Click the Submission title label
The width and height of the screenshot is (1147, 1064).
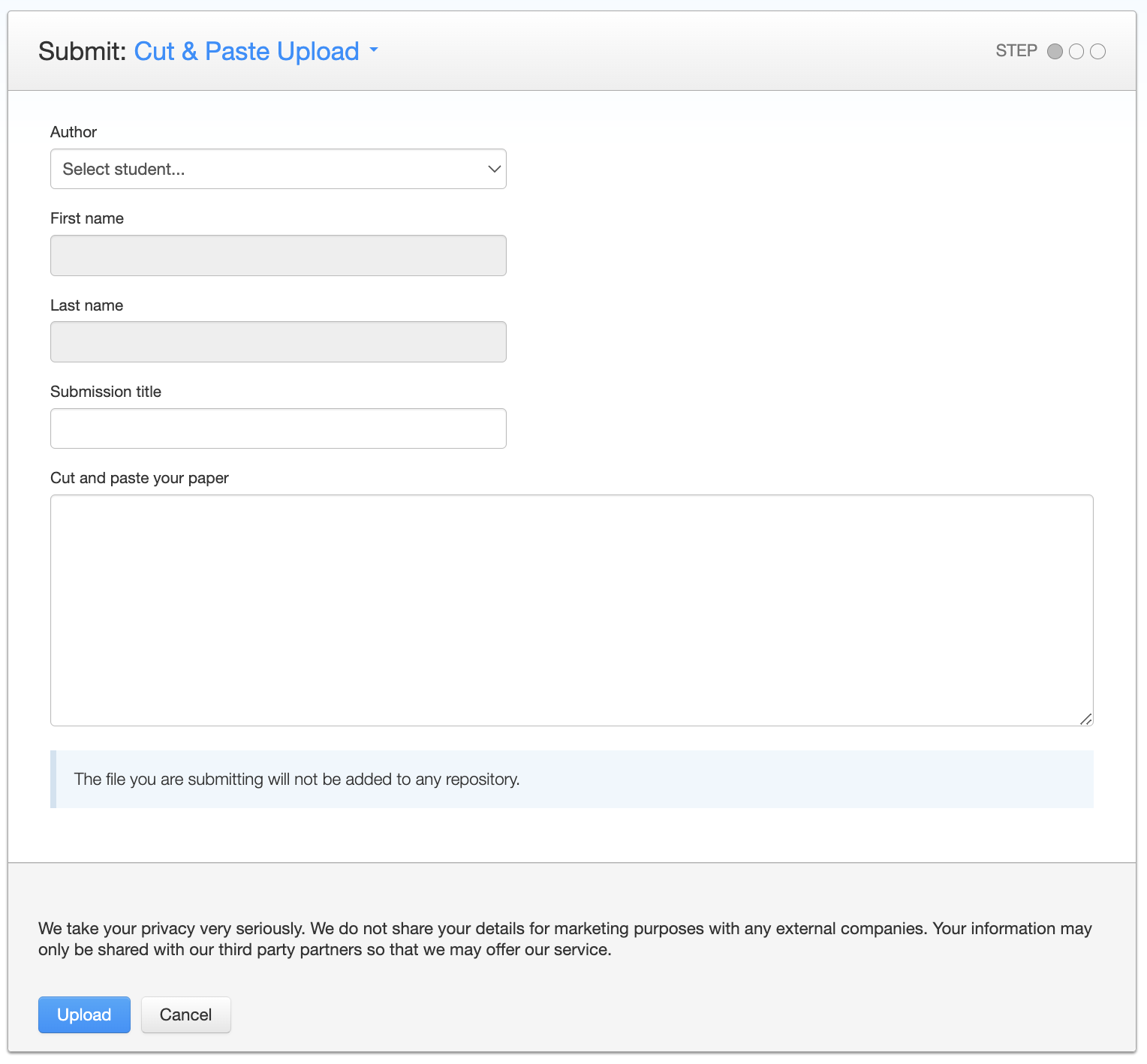(x=106, y=392)
